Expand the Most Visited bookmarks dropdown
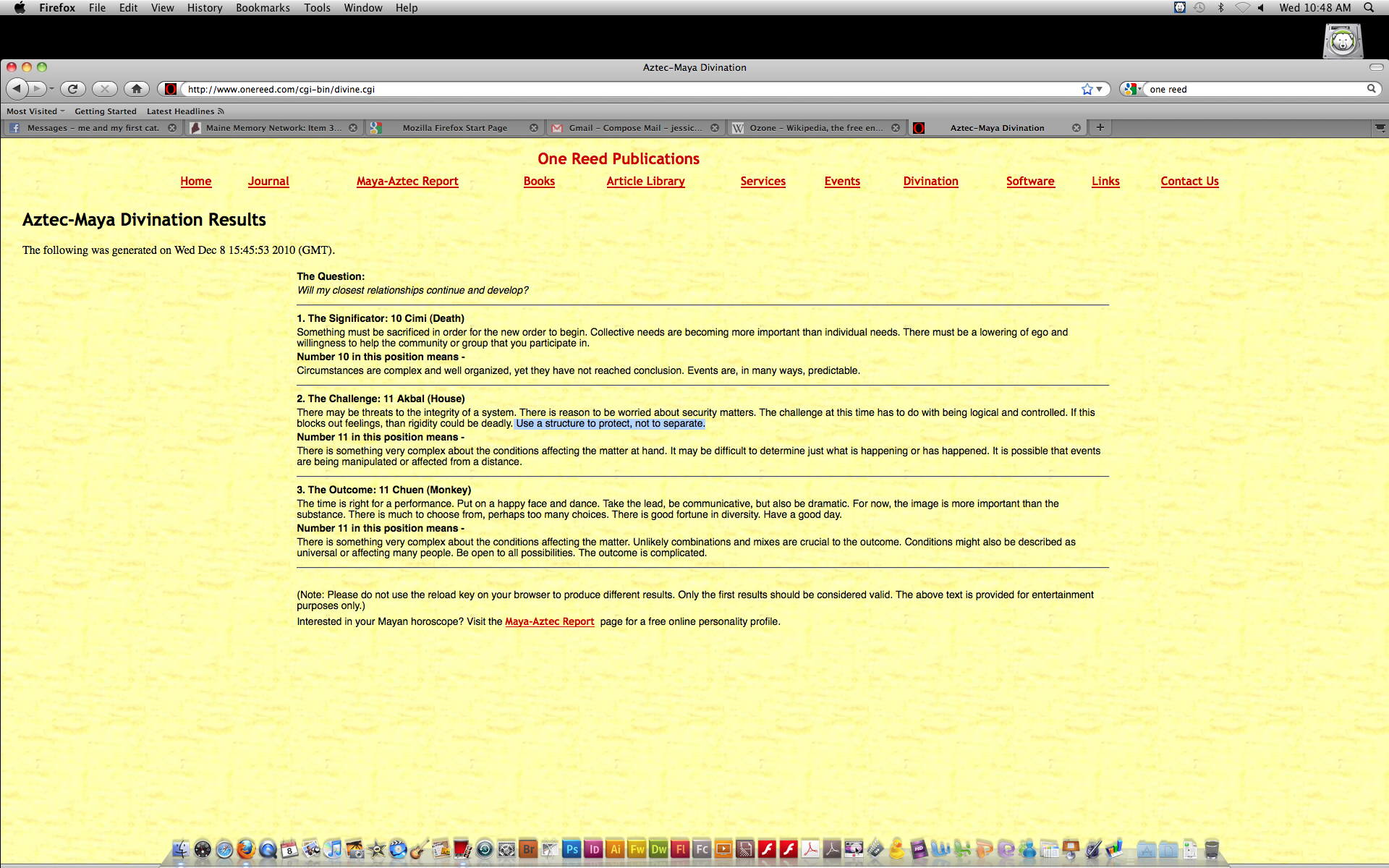Screen dimensions: 1389x868 point(35,111)
